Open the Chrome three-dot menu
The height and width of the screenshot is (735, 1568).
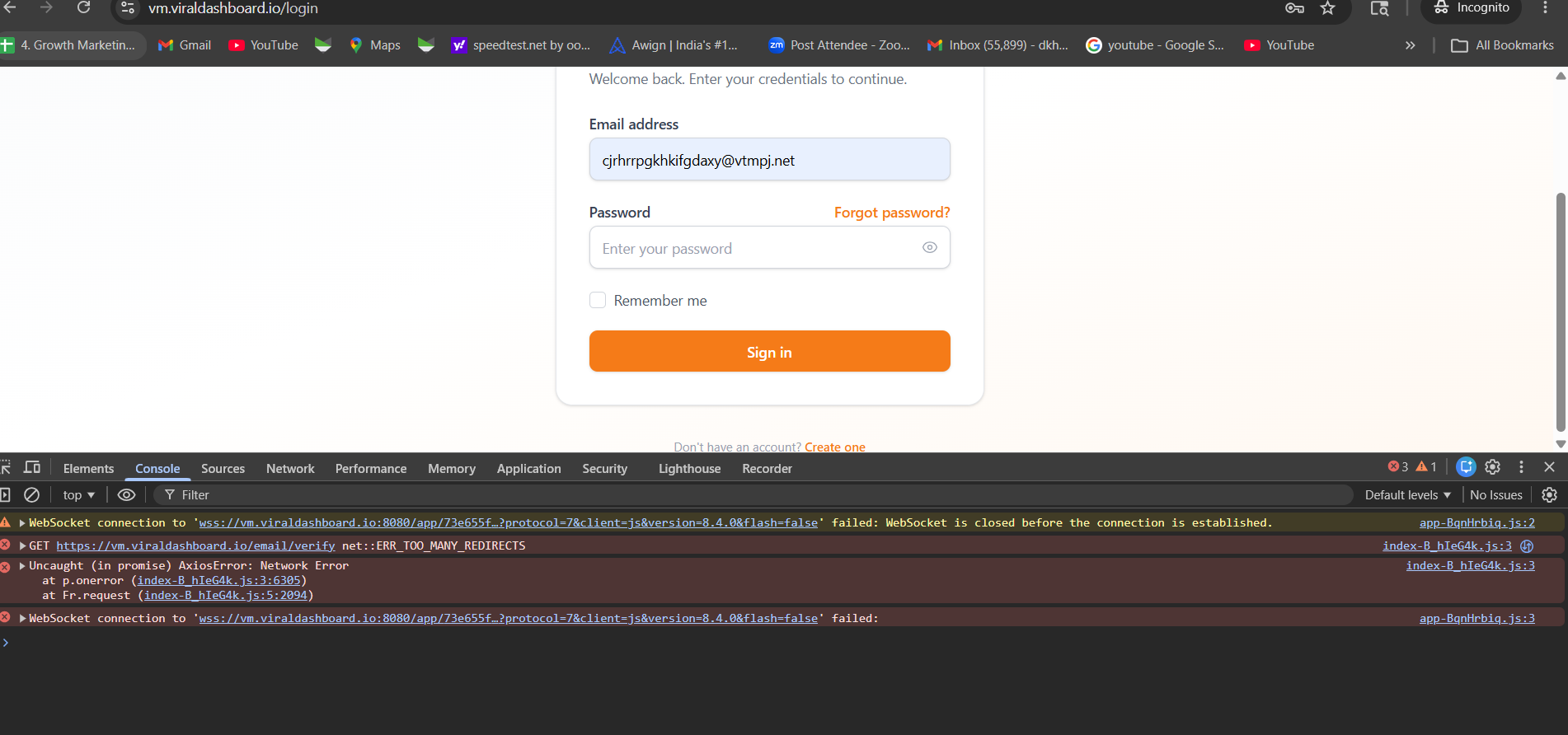(x=1545, y=7)
